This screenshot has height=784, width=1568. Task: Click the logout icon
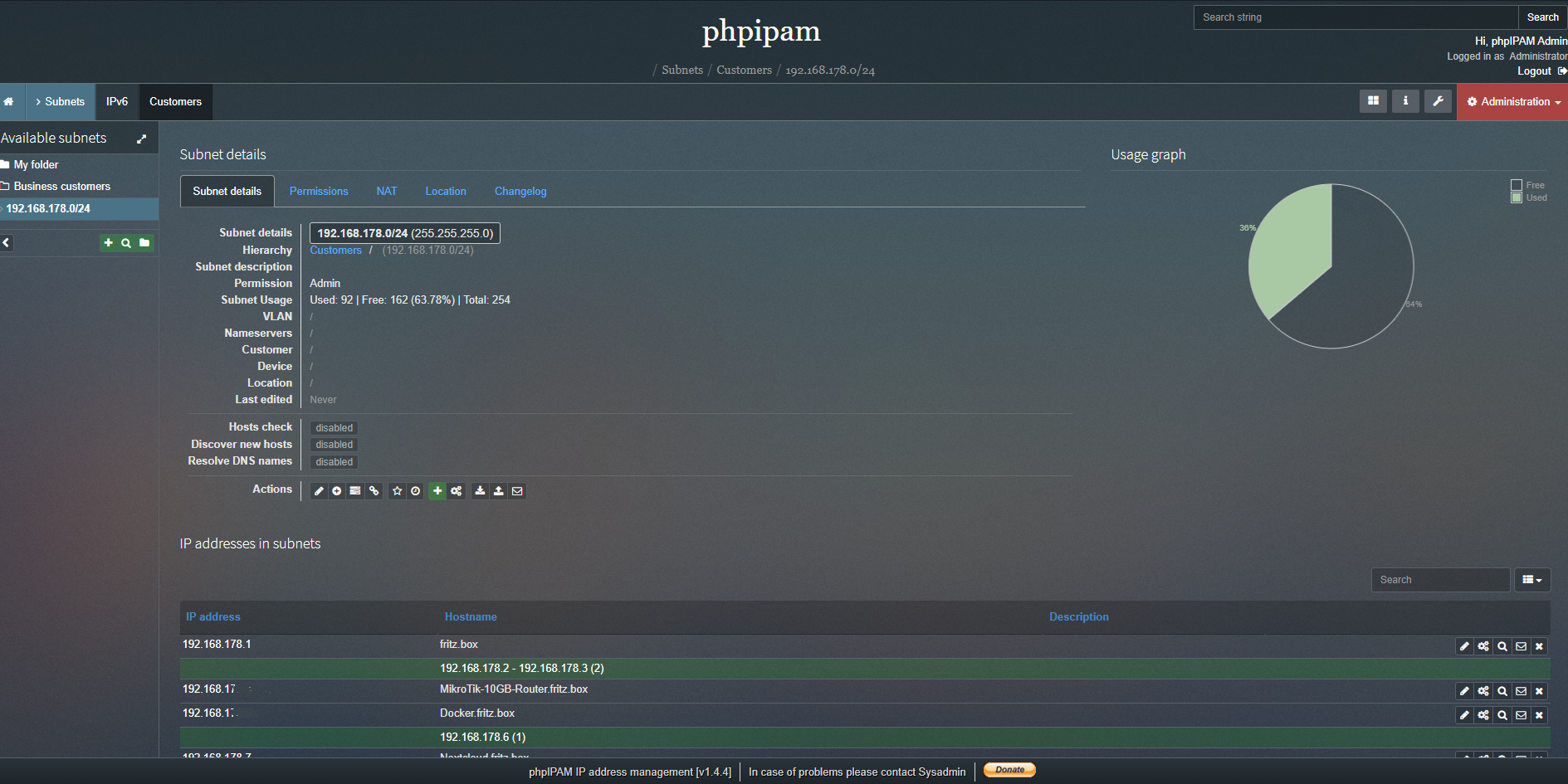tap(1562, 71)
